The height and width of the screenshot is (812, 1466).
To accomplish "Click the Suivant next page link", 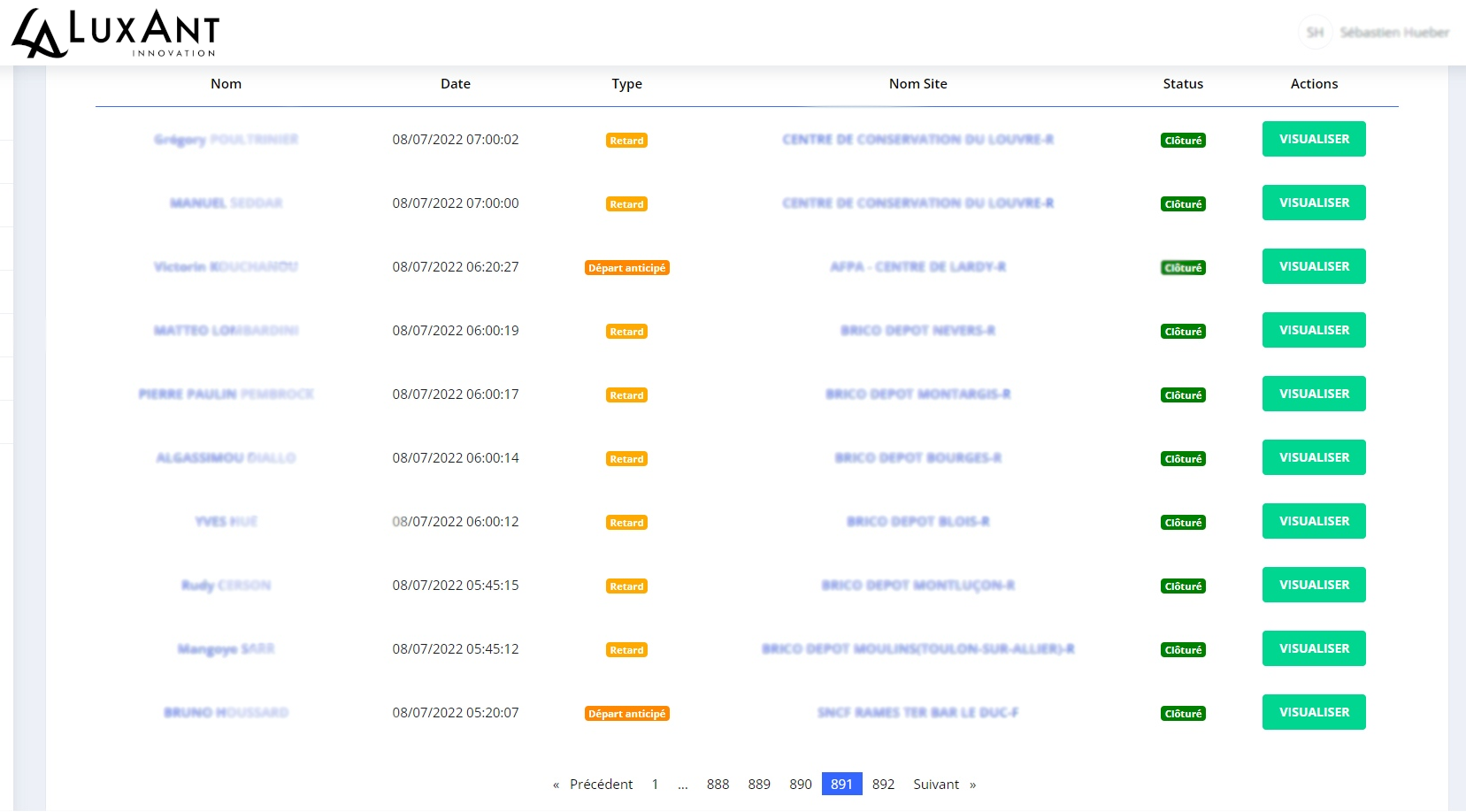I will click(936, 784).
